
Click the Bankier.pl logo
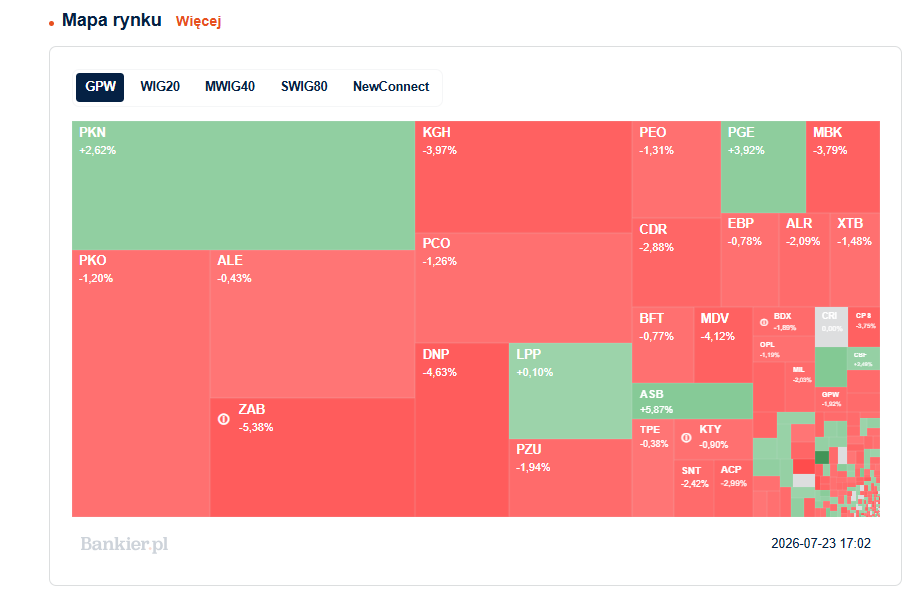(124, 544)
